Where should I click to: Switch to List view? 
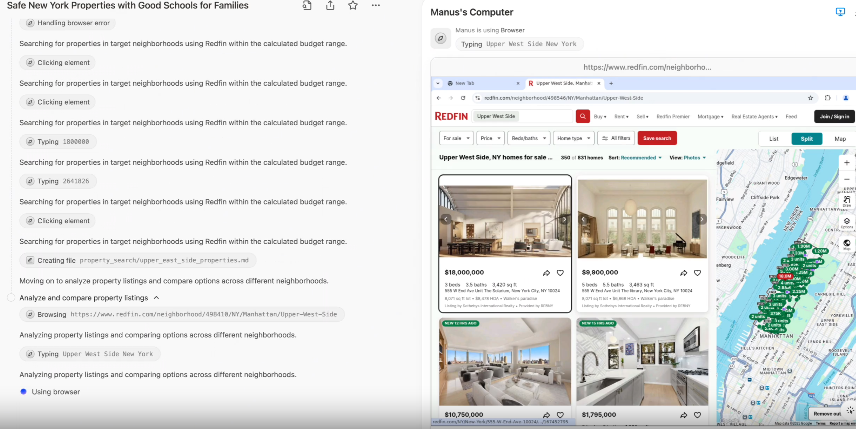coord(773,139)
